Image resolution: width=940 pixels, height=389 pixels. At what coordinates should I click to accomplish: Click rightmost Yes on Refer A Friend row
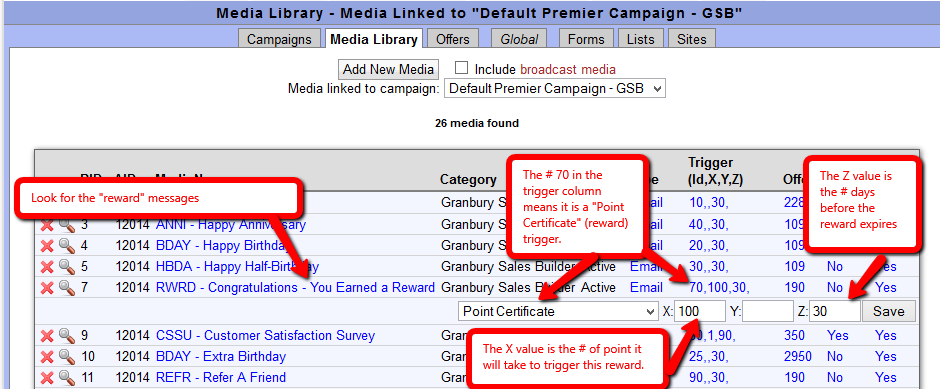point(886,378)
